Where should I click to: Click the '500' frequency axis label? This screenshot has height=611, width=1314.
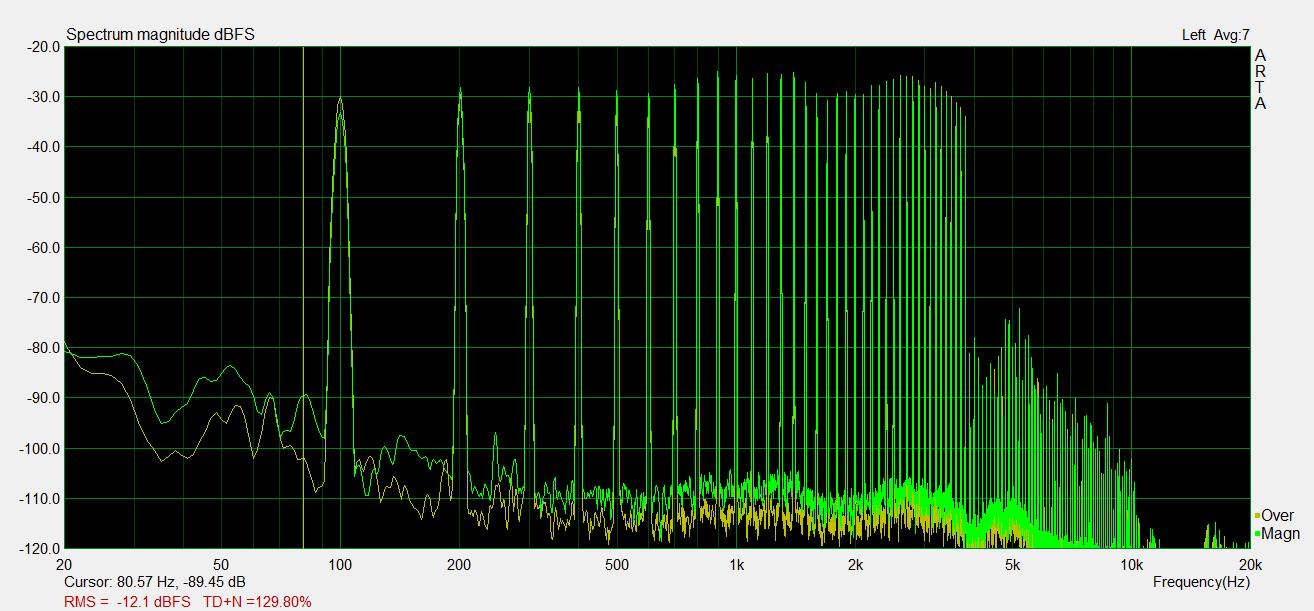click(x=617, y=564)
